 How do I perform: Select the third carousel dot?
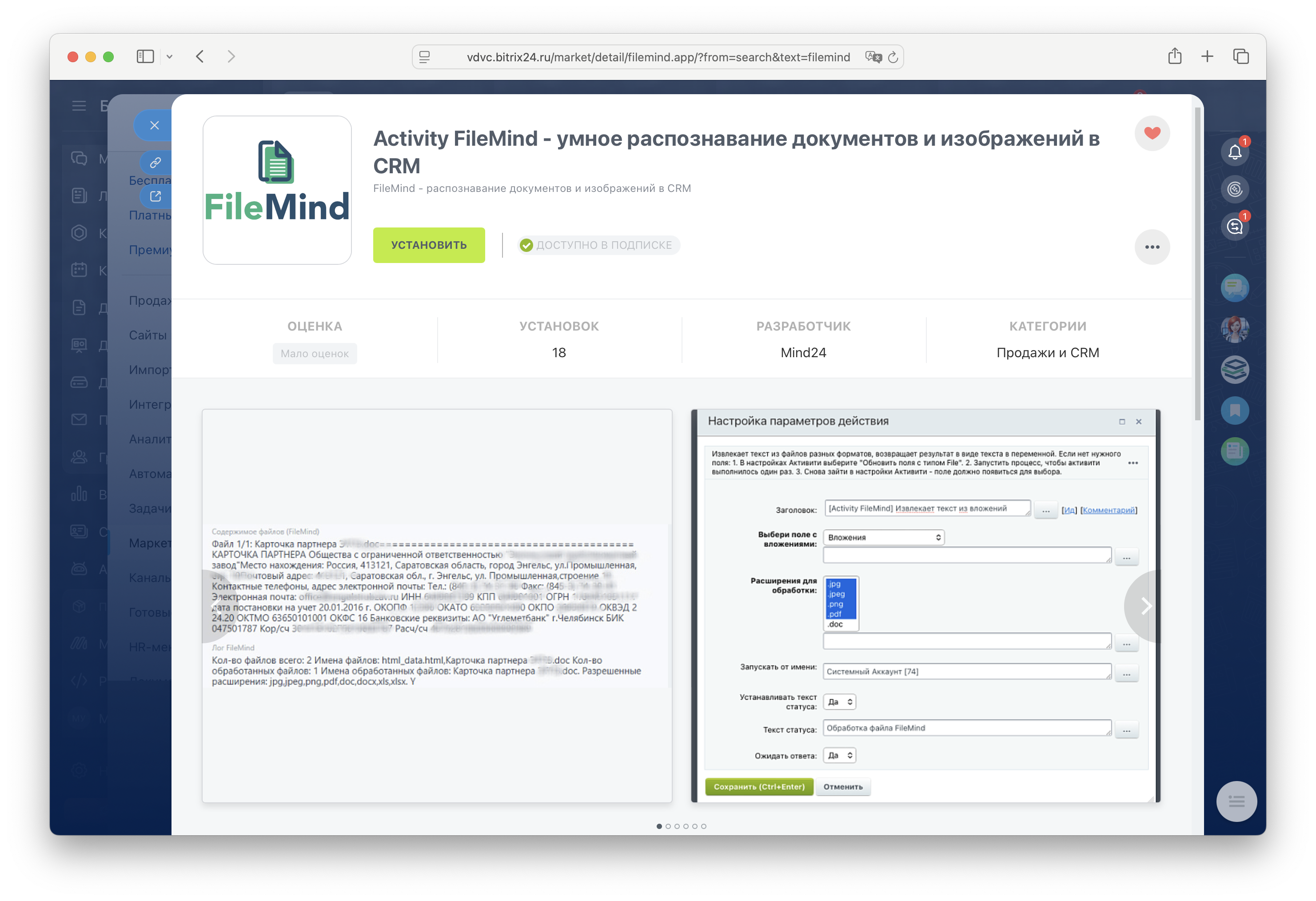(677, 826)
